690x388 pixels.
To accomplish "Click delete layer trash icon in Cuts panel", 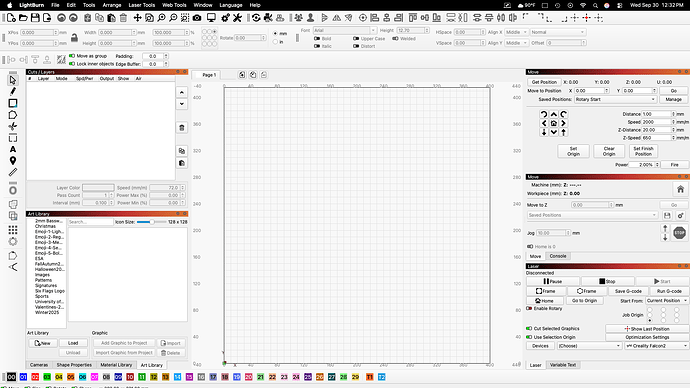I will click(x=182, y=128).
